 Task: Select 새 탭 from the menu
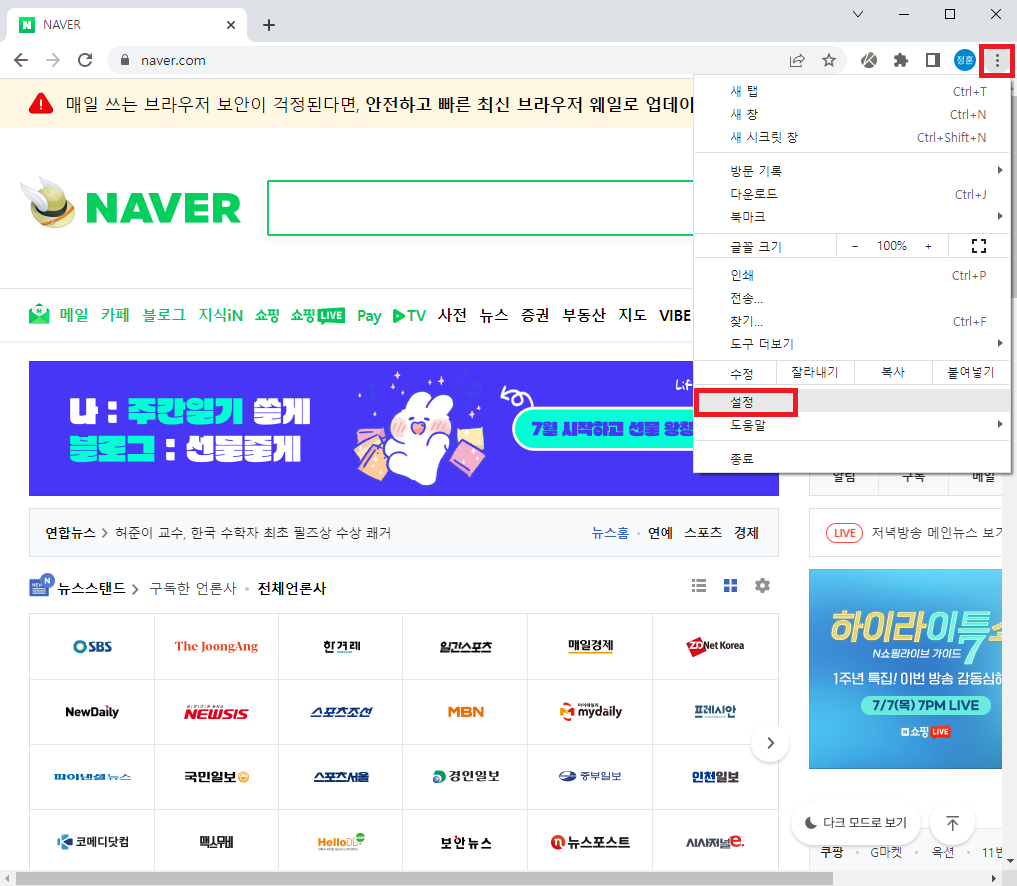pyautogui.click(x=852, y=91)
